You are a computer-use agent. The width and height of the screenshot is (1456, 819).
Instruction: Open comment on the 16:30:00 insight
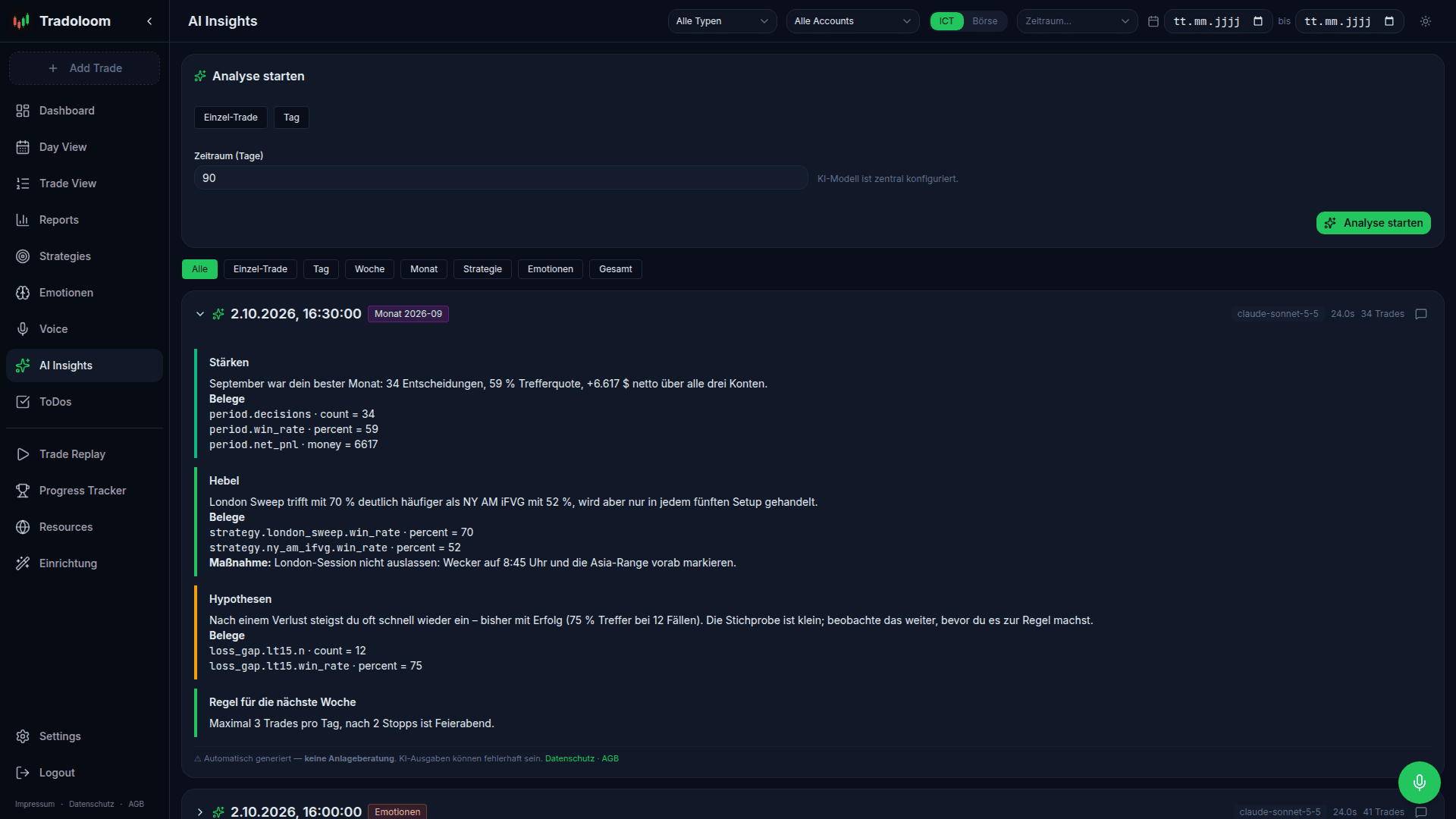[x=1421, y=314]
